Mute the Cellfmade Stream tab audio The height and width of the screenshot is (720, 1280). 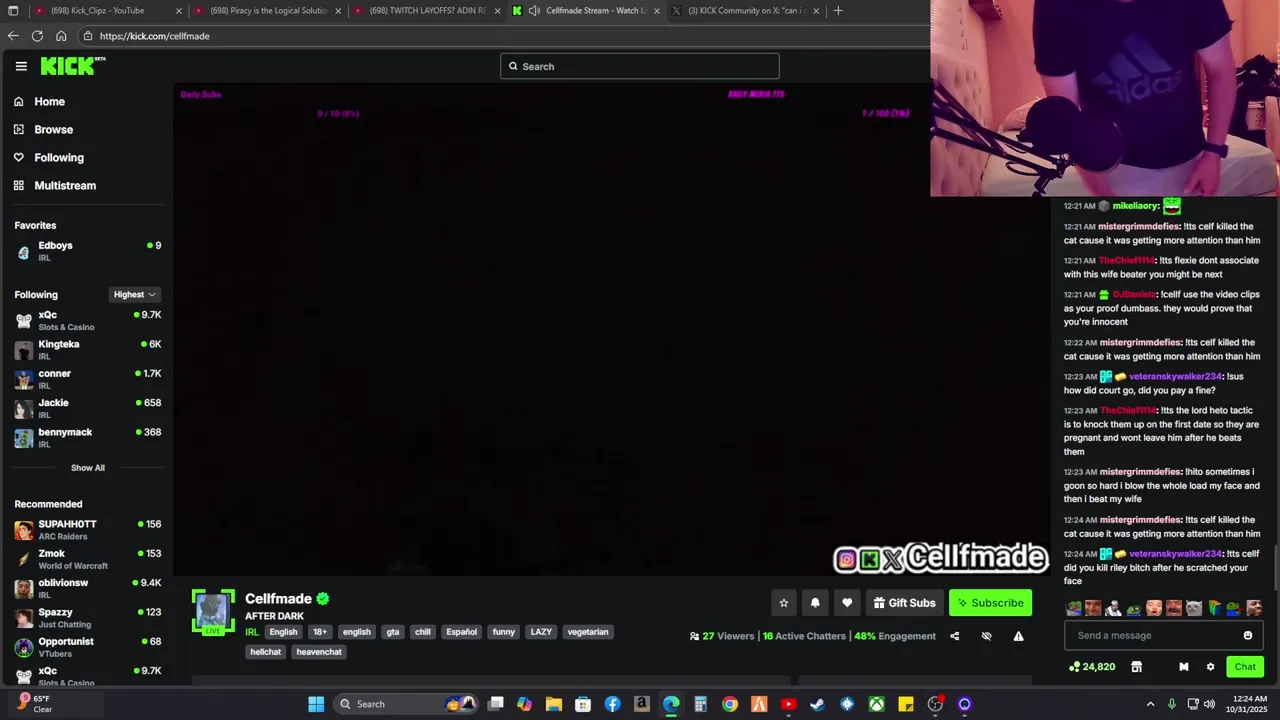click(535, 10)
